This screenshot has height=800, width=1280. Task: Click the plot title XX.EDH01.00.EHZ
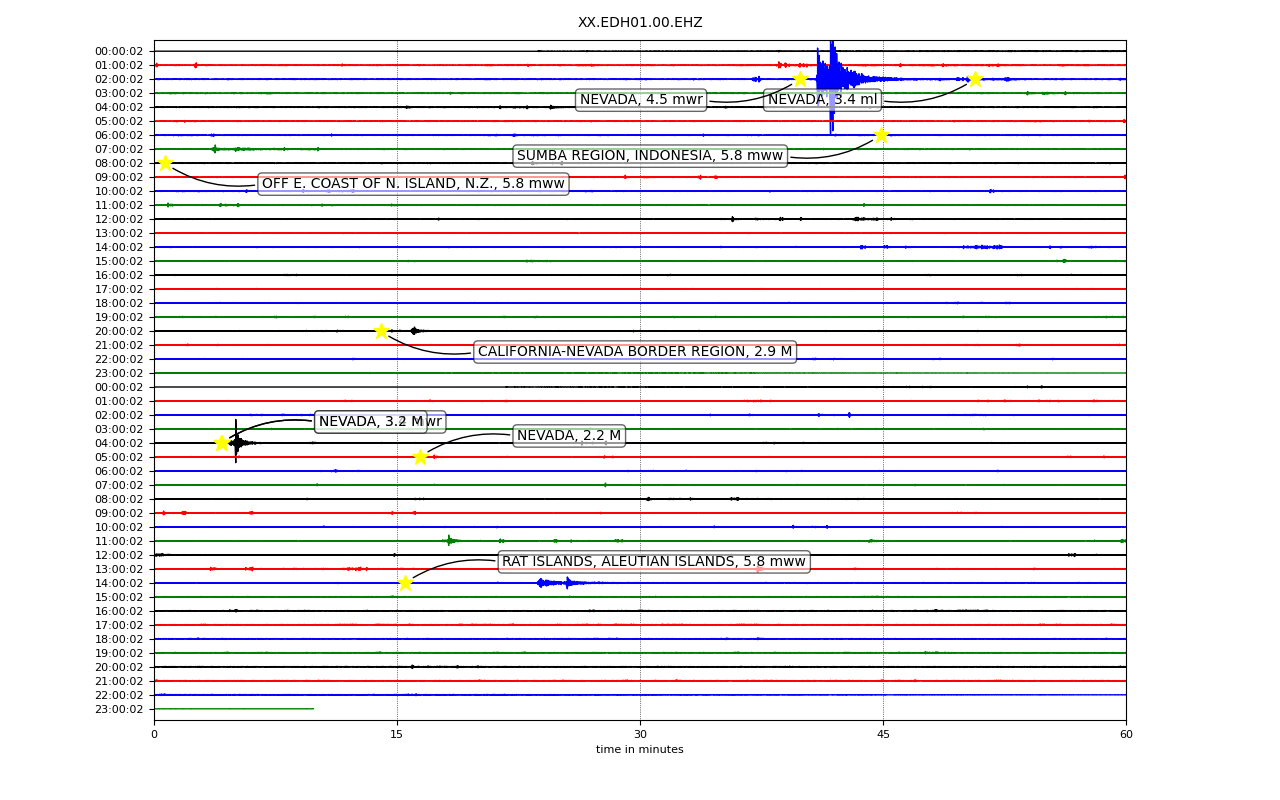(x=640, y=22)
